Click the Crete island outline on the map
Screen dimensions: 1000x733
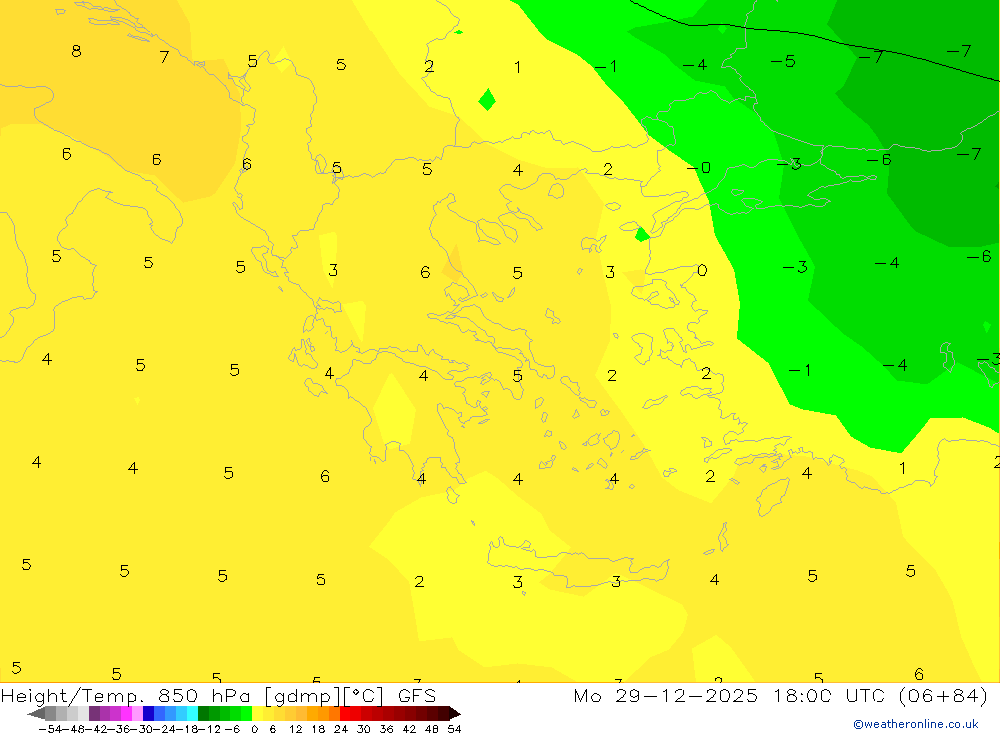click(x=578, y=563)
